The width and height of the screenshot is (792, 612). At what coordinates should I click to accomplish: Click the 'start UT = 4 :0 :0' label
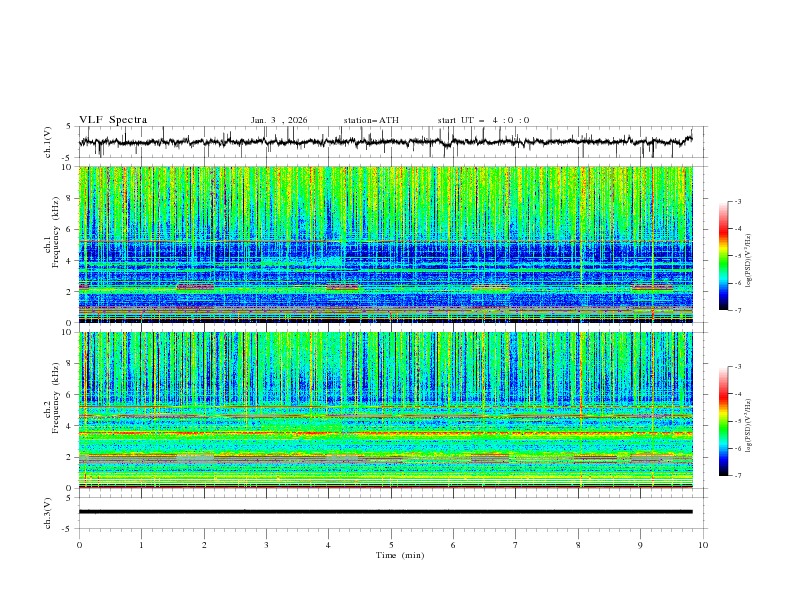[x=483, y=120]
